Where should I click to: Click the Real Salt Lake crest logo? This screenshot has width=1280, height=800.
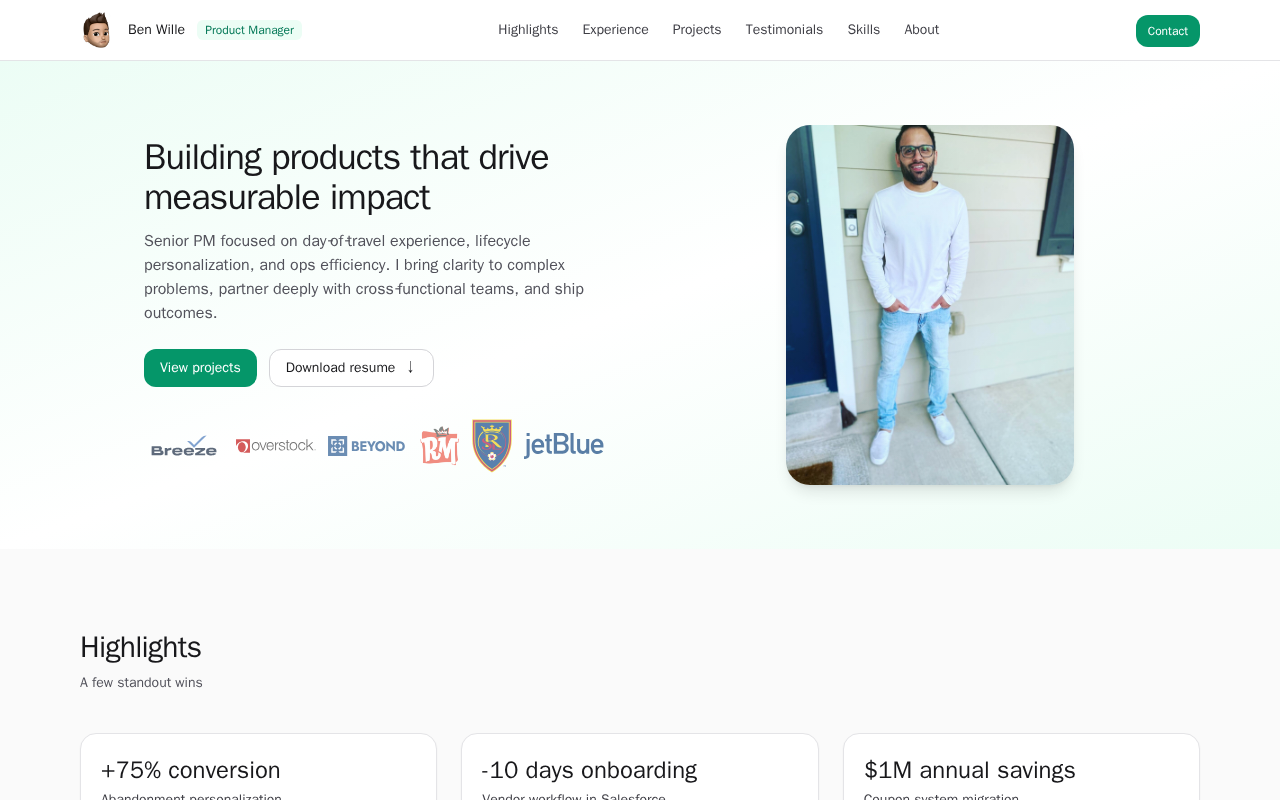pos(492,446)
